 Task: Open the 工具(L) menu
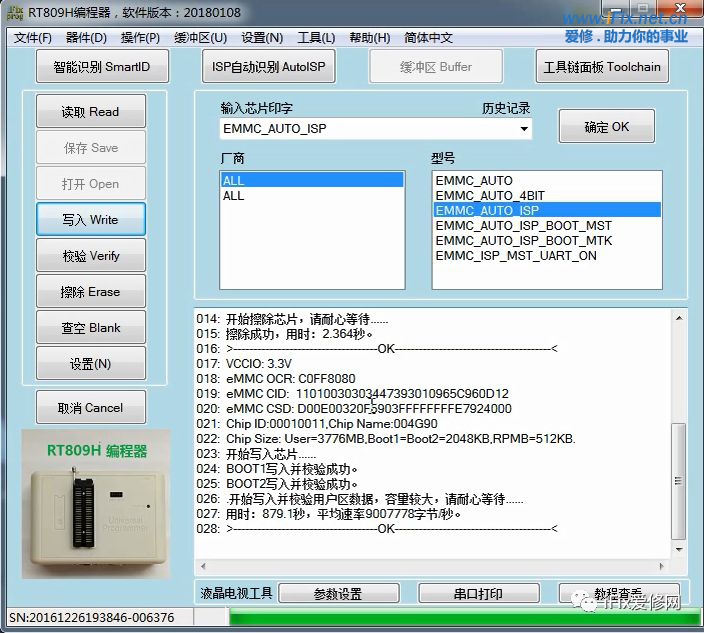(316, 38)
